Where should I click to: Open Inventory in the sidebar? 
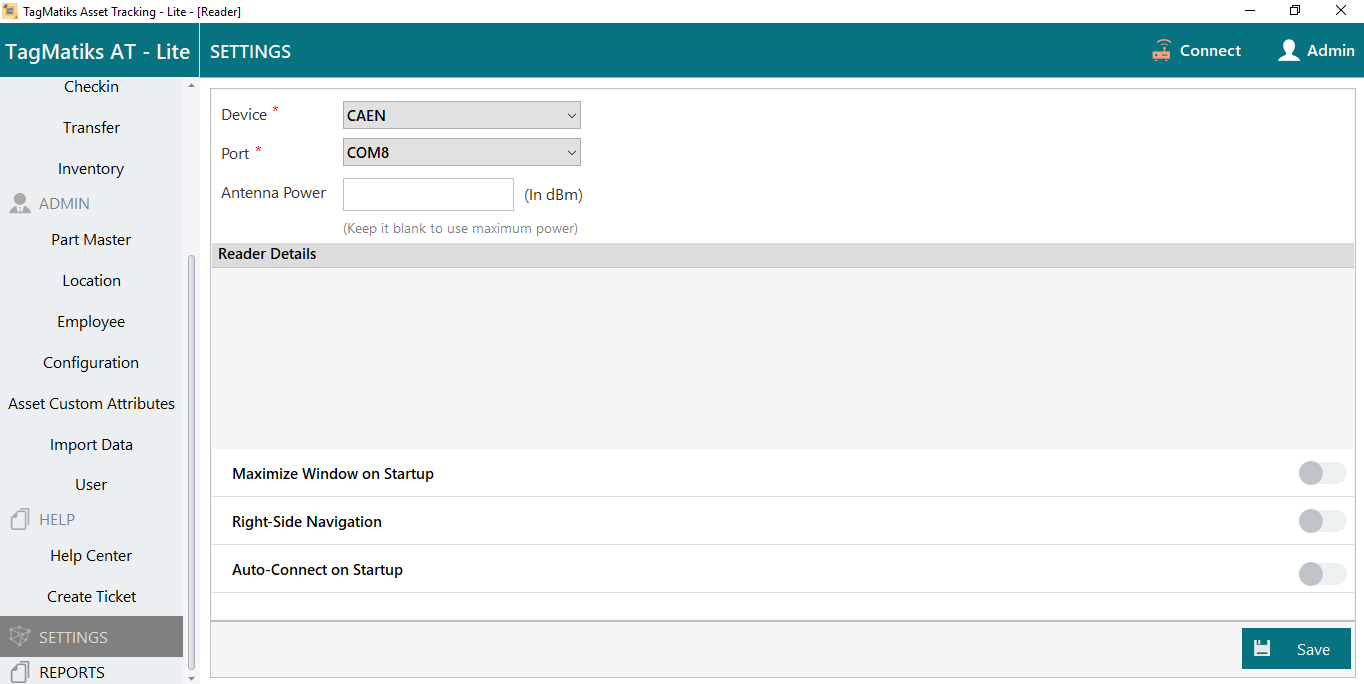pyautogui.click(x=91, y=169)
